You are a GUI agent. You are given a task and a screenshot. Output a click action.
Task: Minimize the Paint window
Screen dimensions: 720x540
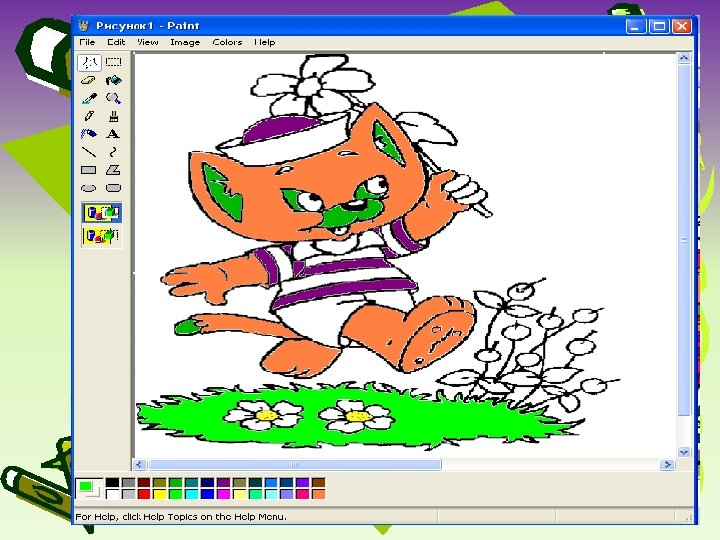tap(636, 26)
